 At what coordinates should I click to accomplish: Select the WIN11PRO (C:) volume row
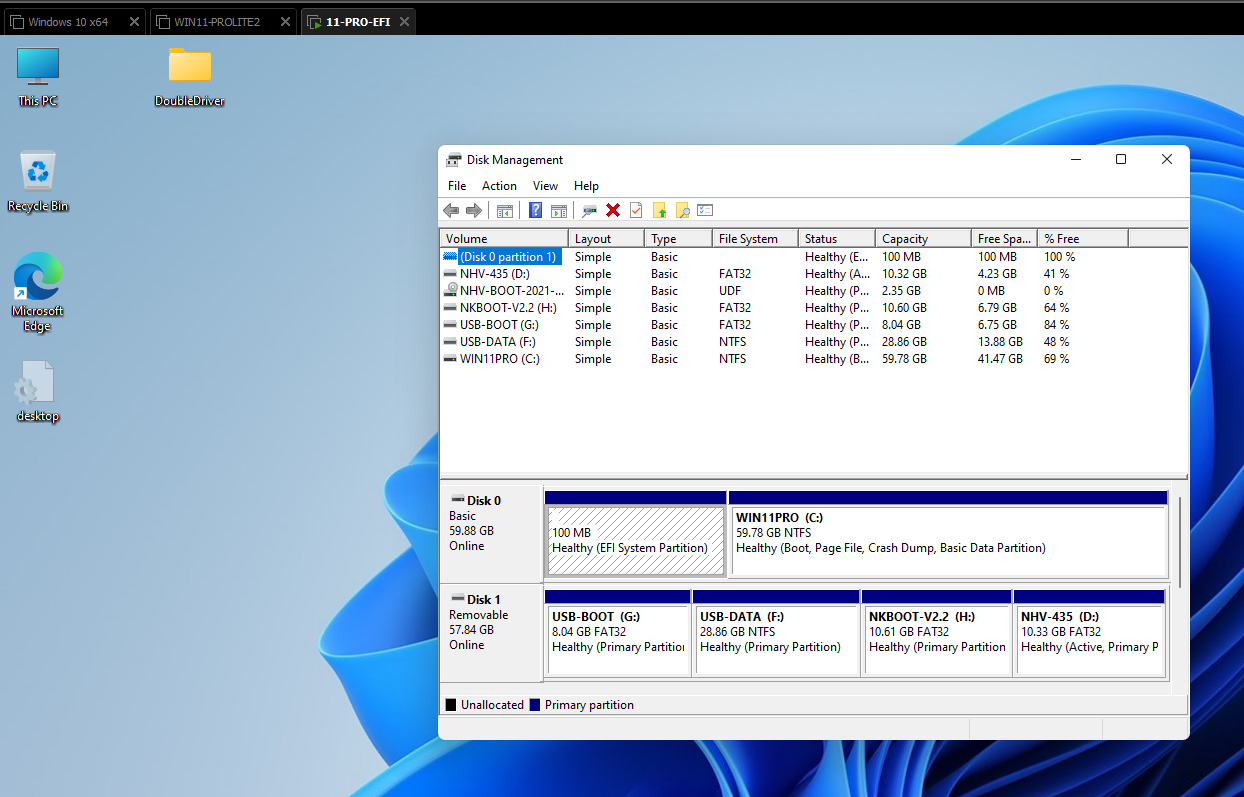814,359
